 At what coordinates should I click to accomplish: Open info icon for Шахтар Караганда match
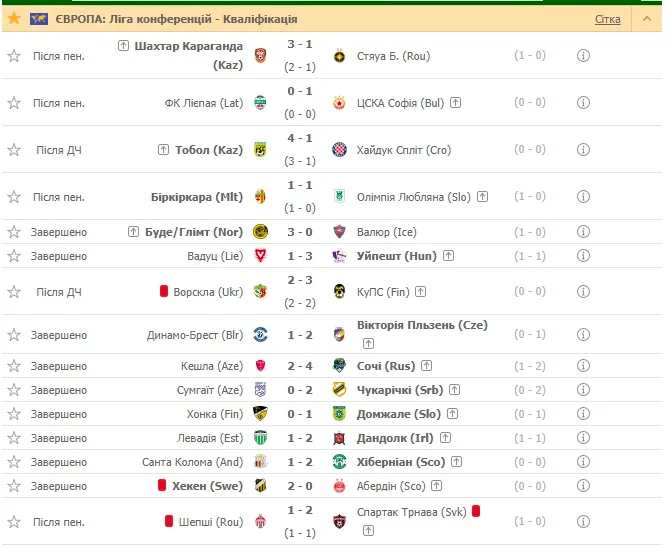[583, 56]
